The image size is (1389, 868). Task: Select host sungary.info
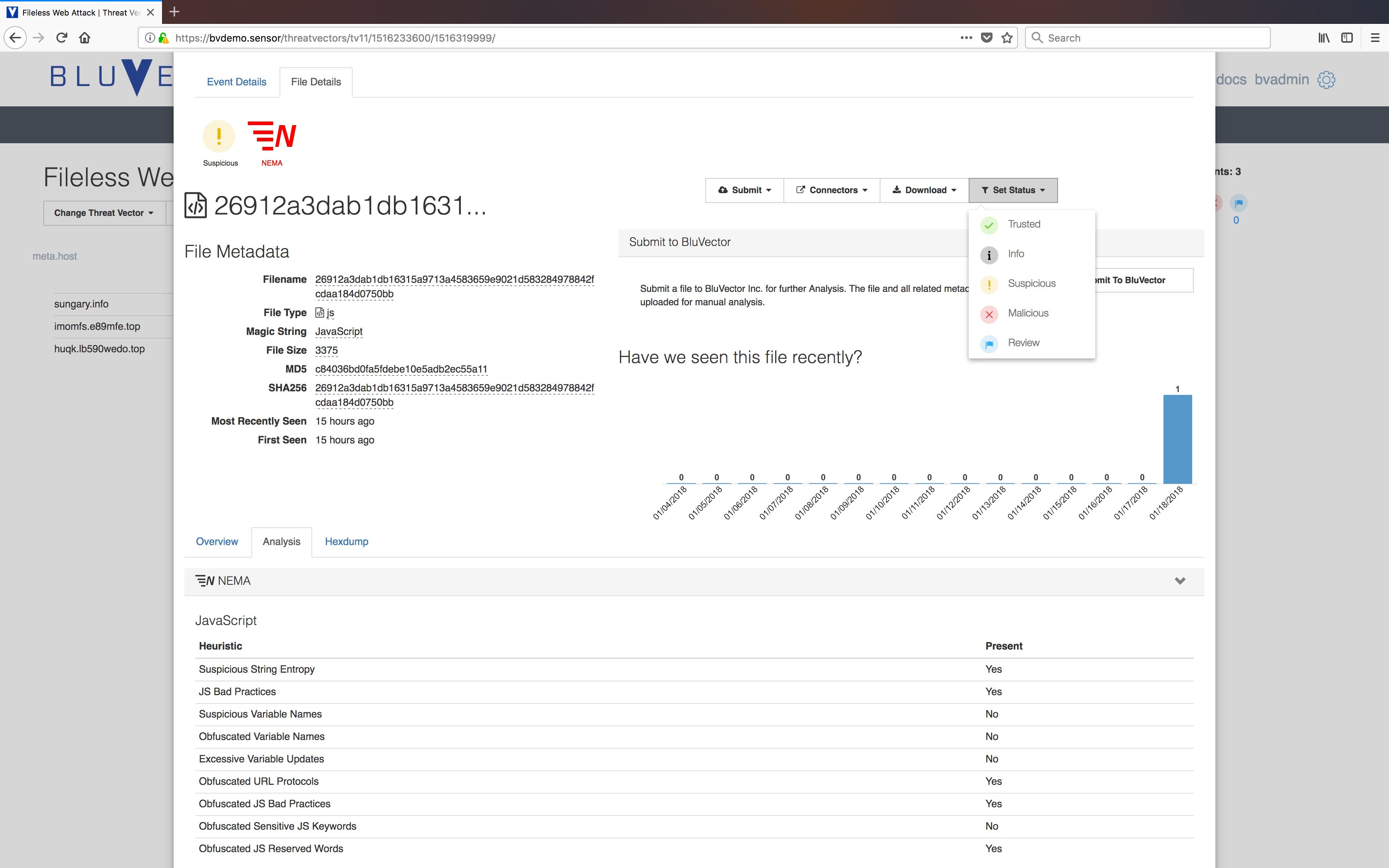point(81,304)
